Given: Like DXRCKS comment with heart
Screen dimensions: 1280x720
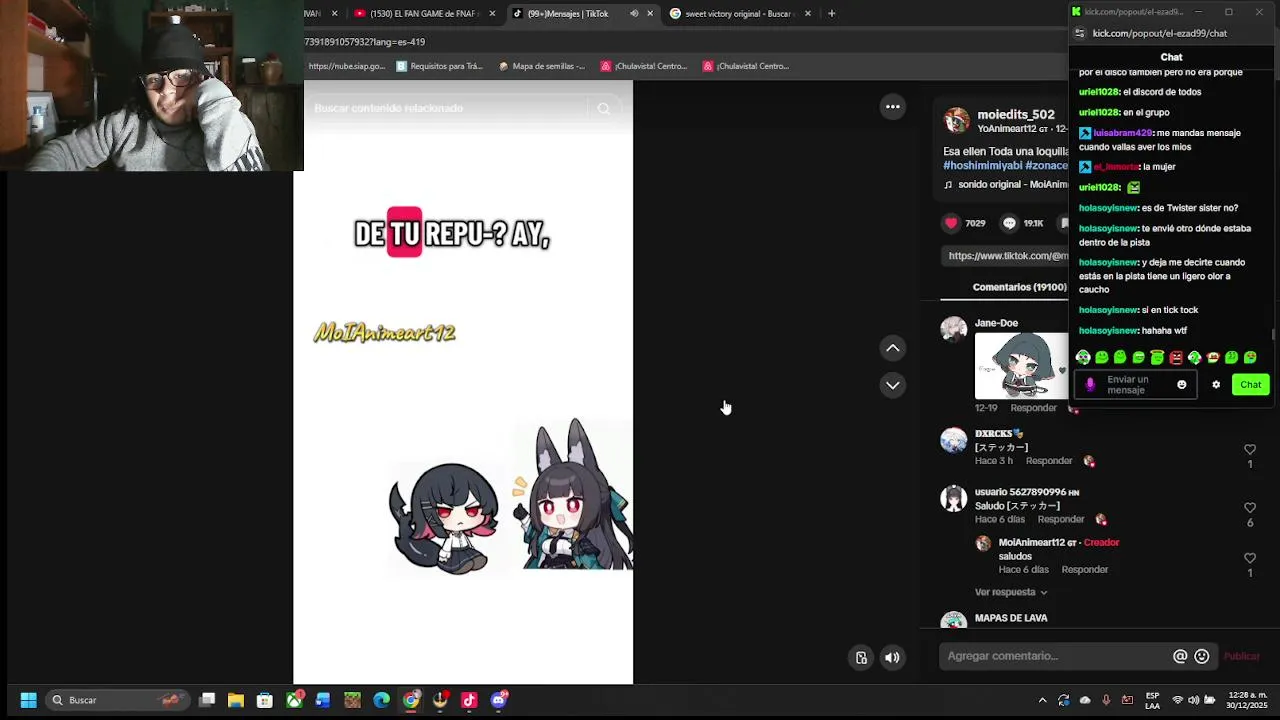Looking at the screenshot, I should (x=1249, y=450).
